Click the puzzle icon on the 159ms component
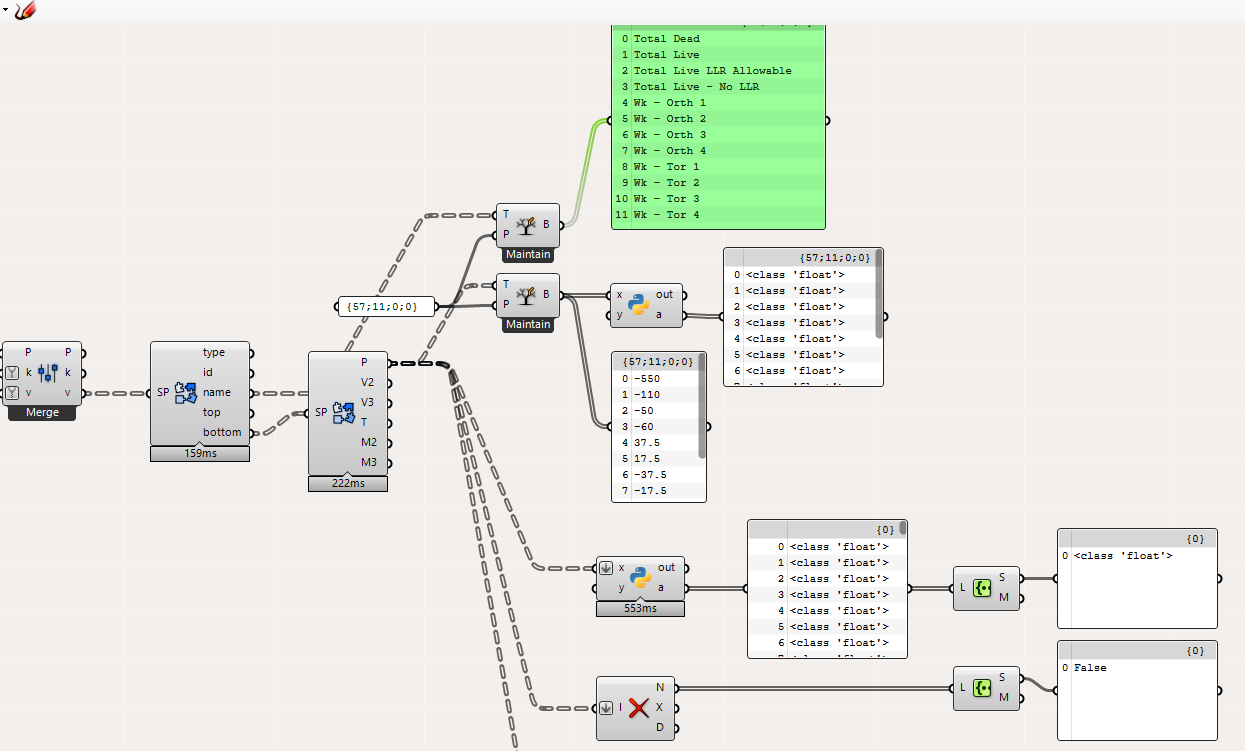Image resolution: width=1245 pixels, height=751 pixels. coord(186,392)
